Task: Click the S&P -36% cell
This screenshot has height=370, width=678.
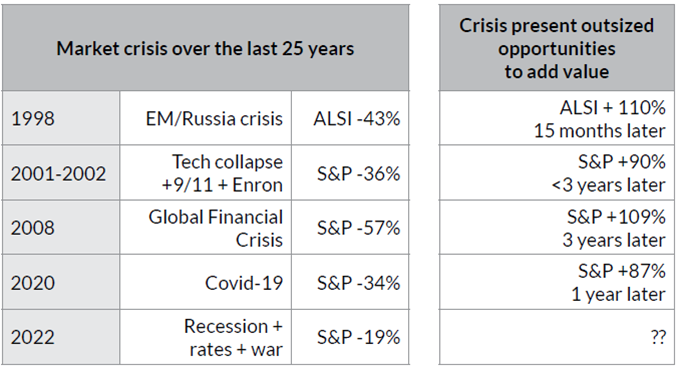Action: [350, 172]
